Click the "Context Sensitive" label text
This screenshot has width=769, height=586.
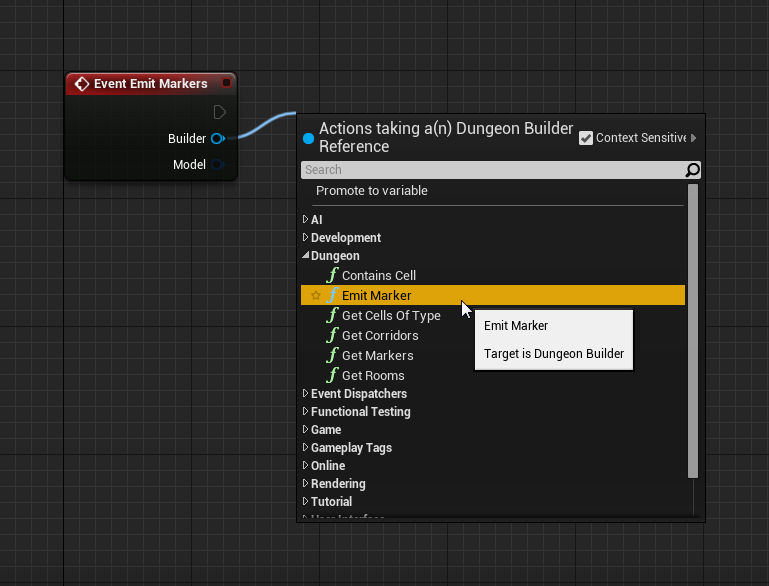click(x=641, y=138)
